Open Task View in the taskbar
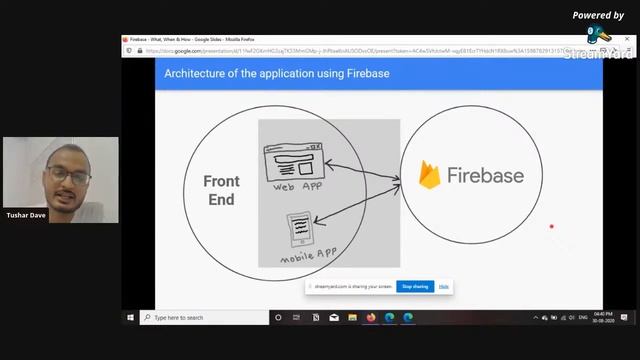Screen dimensions: 640x360 point(296,318)
